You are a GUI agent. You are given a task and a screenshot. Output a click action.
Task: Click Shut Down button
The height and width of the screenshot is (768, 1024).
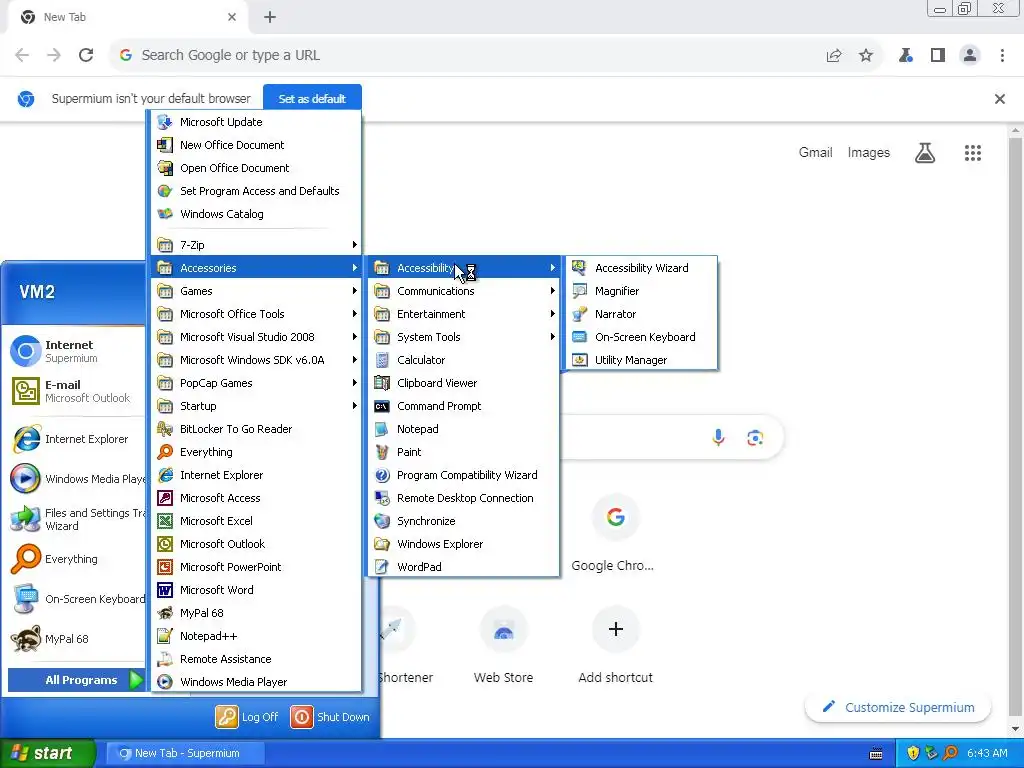pyautogui.click(x=330, y=716)
